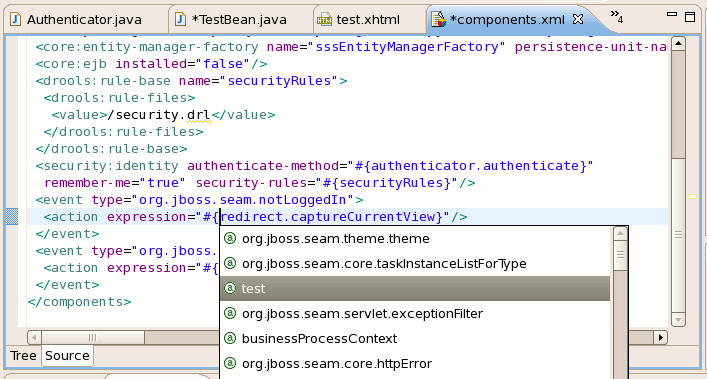Click the org.jboss.seam.notLoggedIn type value
The width and height of the screenshot is (707, 379).
242,200
